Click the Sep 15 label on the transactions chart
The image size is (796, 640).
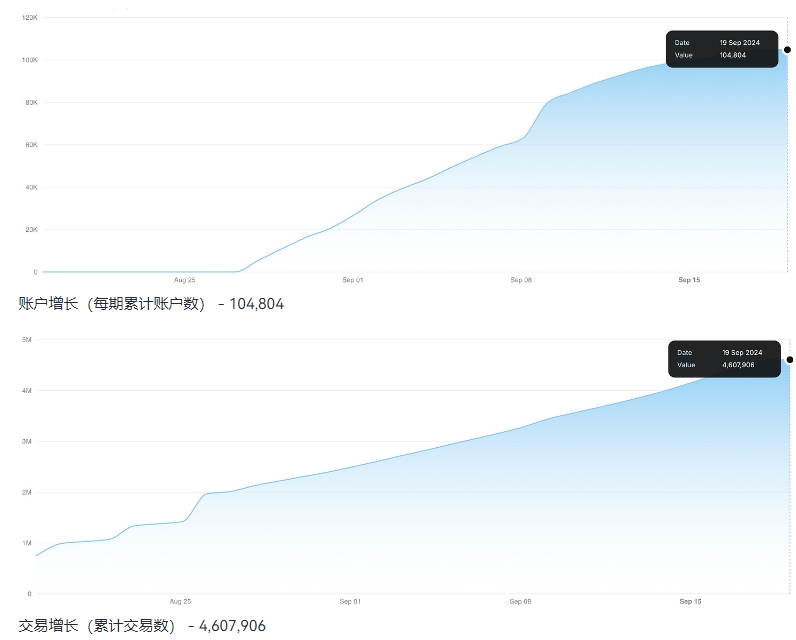690,601
